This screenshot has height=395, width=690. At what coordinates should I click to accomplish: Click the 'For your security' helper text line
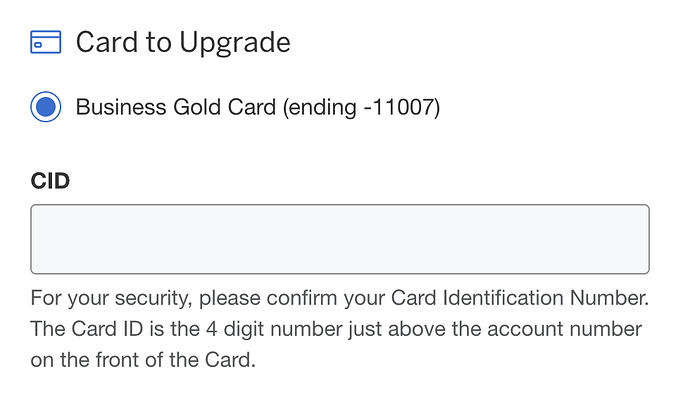(x=340, y=298)
